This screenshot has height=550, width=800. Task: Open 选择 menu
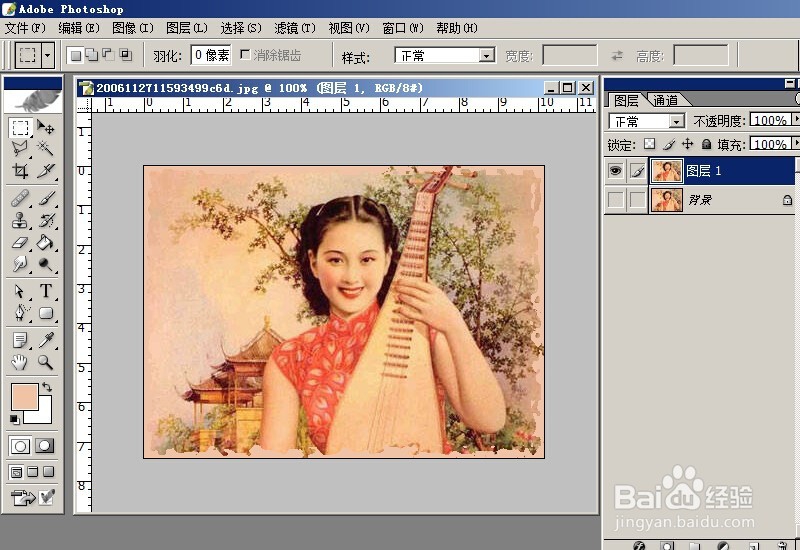coord(241,28)
